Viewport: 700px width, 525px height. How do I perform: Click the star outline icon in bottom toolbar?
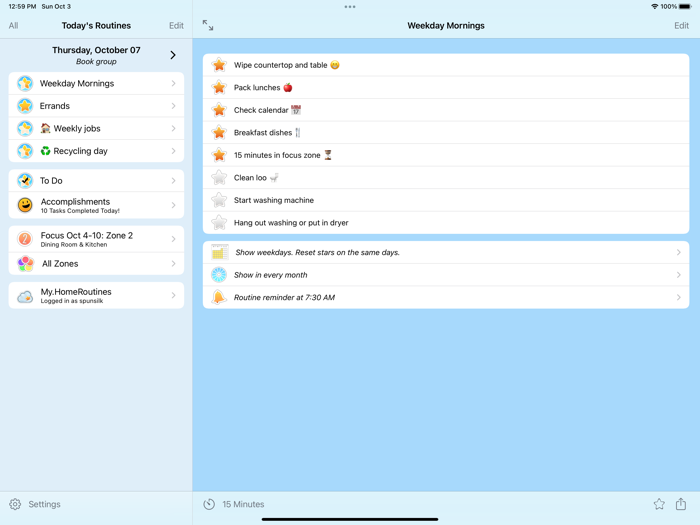click(659, 504)
